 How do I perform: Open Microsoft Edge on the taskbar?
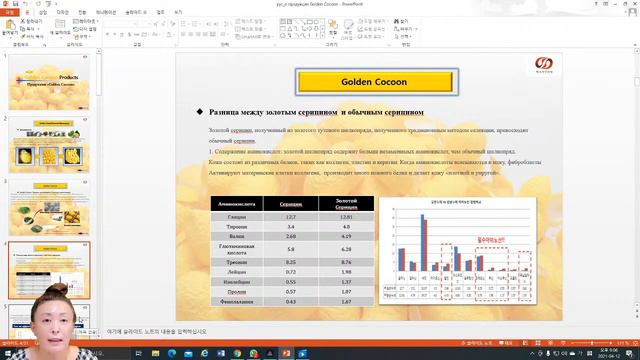(x=171, y=353)
